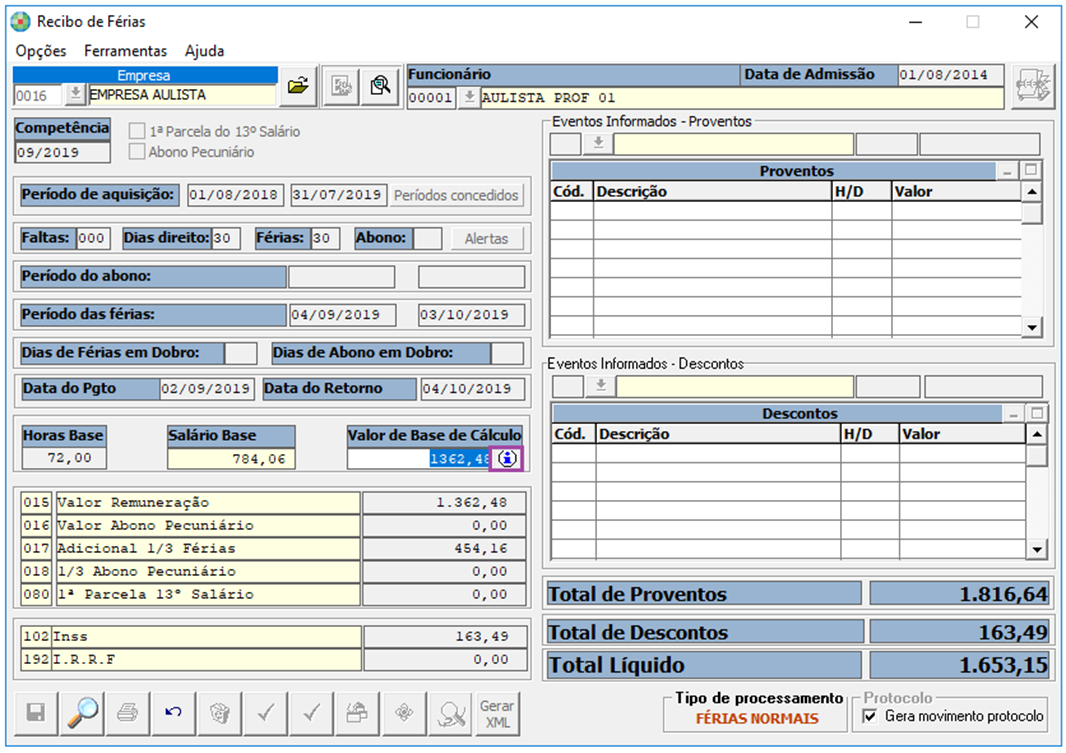The height and width of the screenshot is (753, 1066).
Task: Open Eventos Informados Descontos event dropdown arrow
Action: click(x=601, y=387)
